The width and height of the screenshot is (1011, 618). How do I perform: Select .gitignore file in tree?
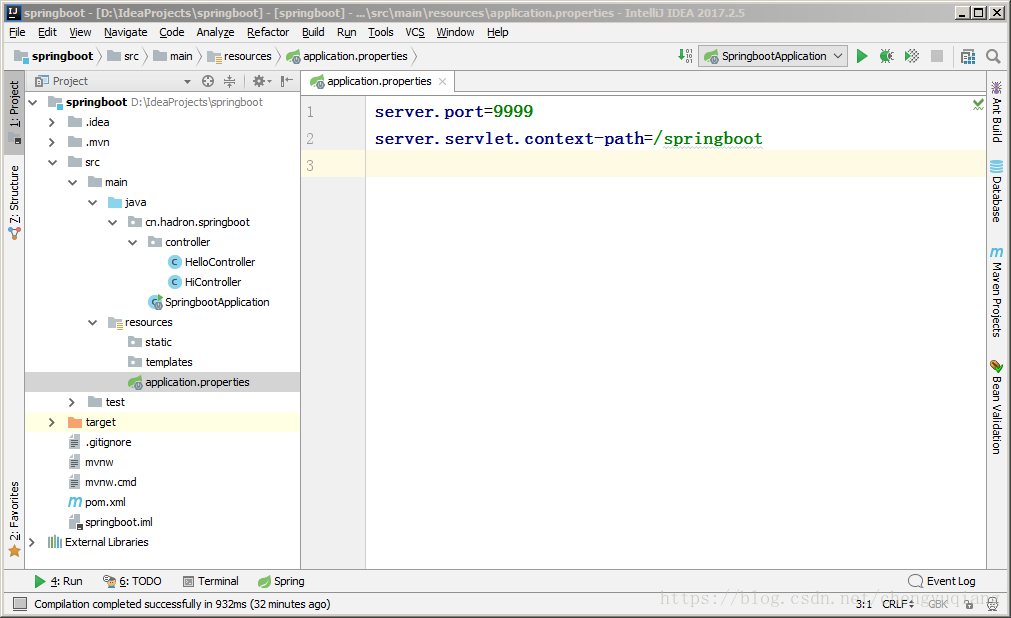coord(108,442)
